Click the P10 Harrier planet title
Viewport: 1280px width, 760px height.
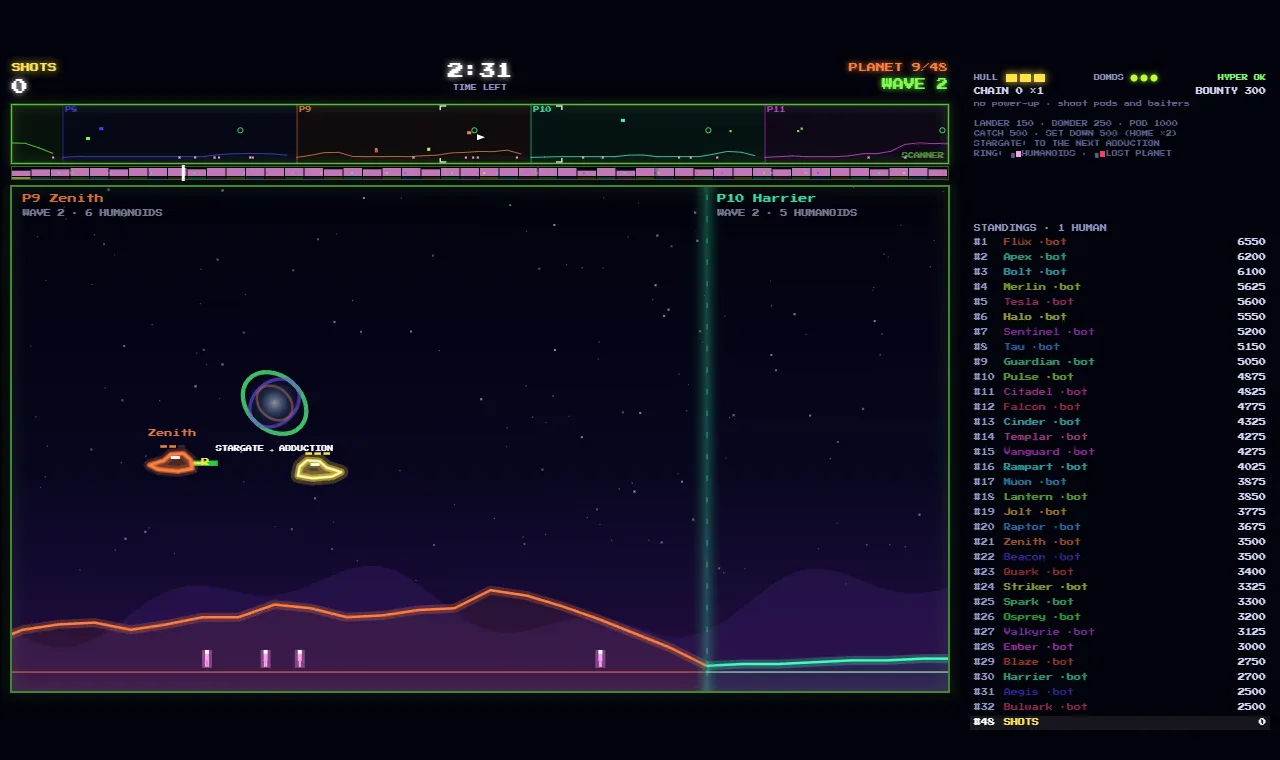(x=766, y=198)
